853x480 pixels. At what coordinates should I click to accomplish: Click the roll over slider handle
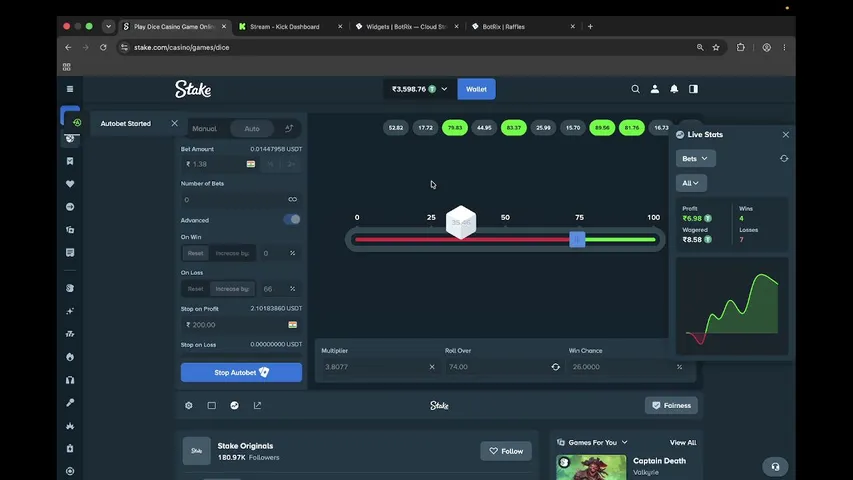577,239
